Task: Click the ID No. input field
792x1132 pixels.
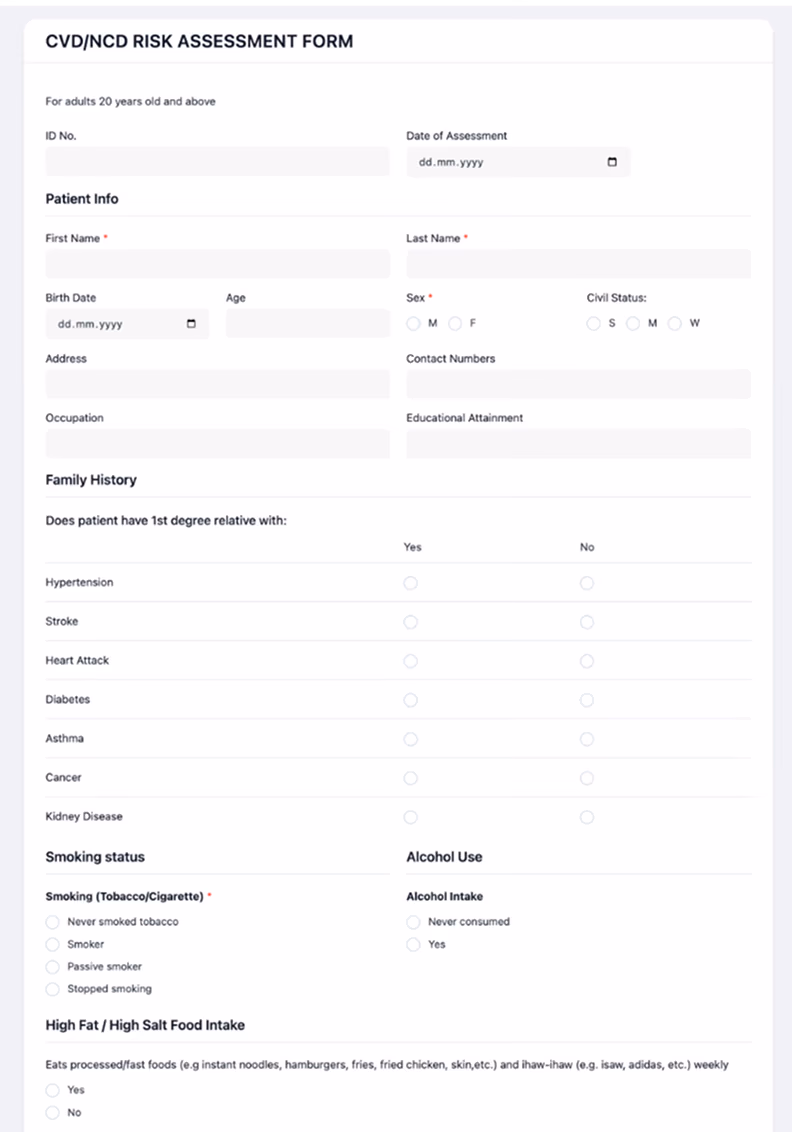Action: [217, 161]
